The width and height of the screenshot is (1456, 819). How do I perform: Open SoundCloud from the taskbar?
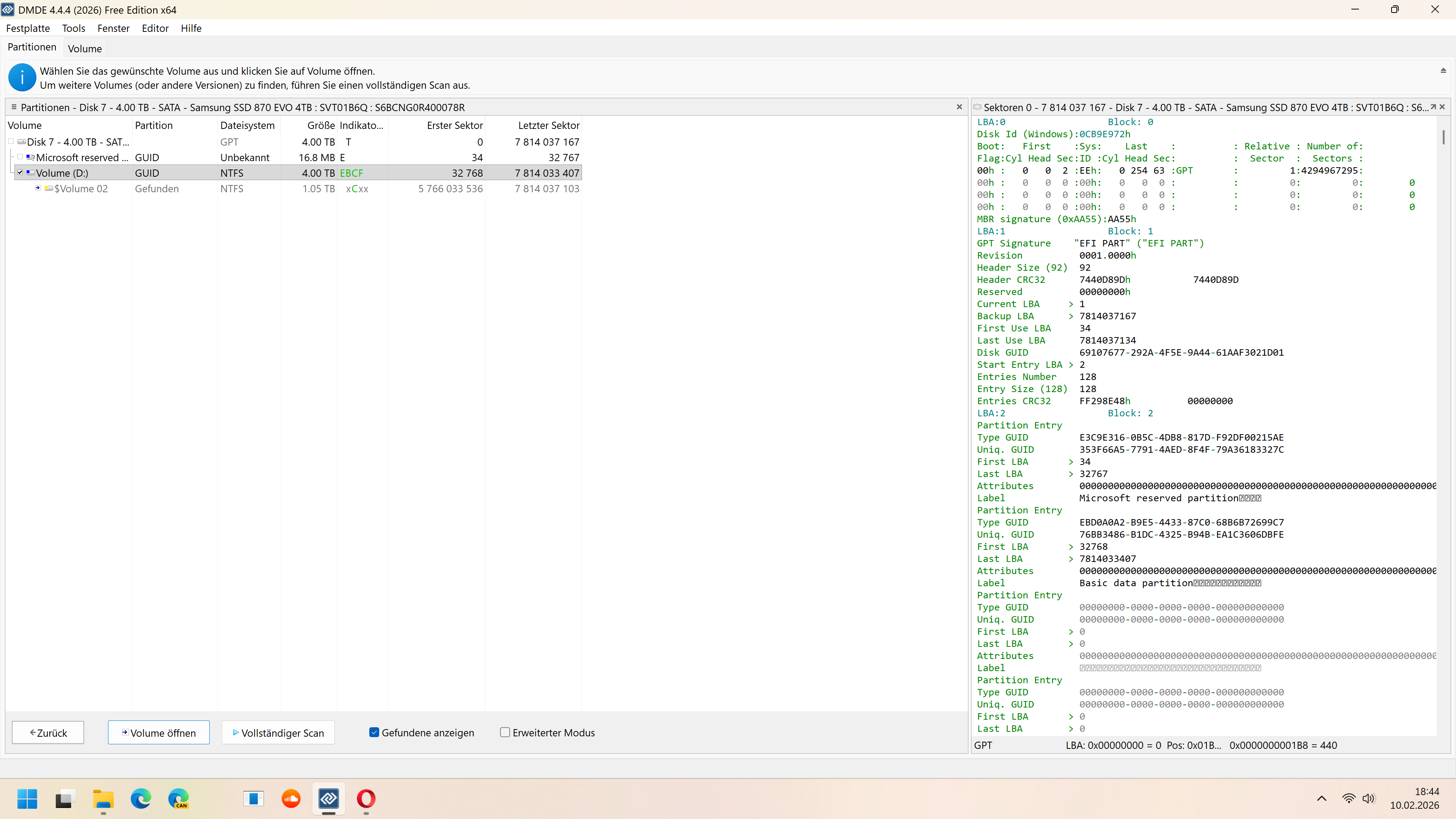[291, 799]
